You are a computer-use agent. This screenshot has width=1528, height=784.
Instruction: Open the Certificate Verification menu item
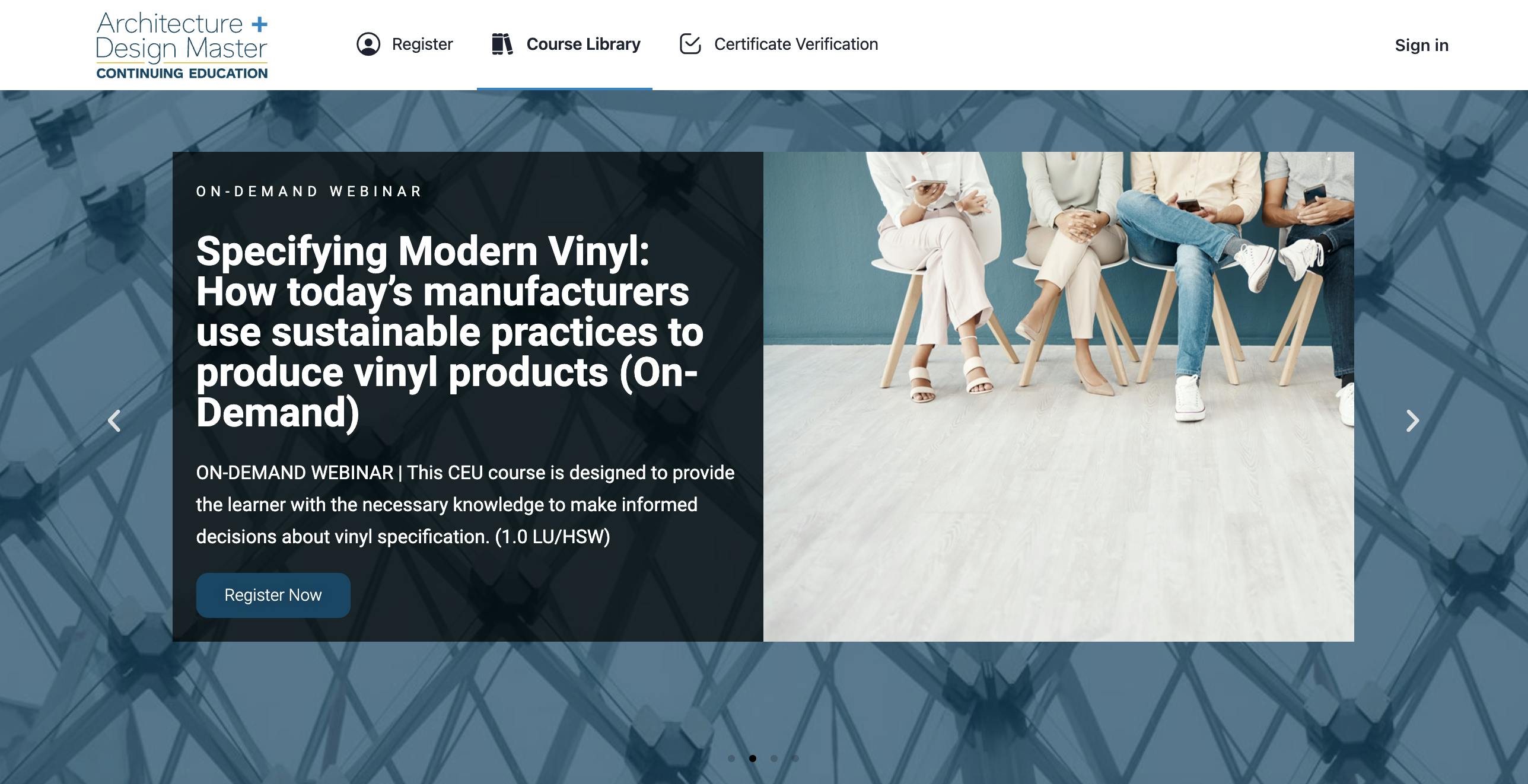click(x=778, y=44)
